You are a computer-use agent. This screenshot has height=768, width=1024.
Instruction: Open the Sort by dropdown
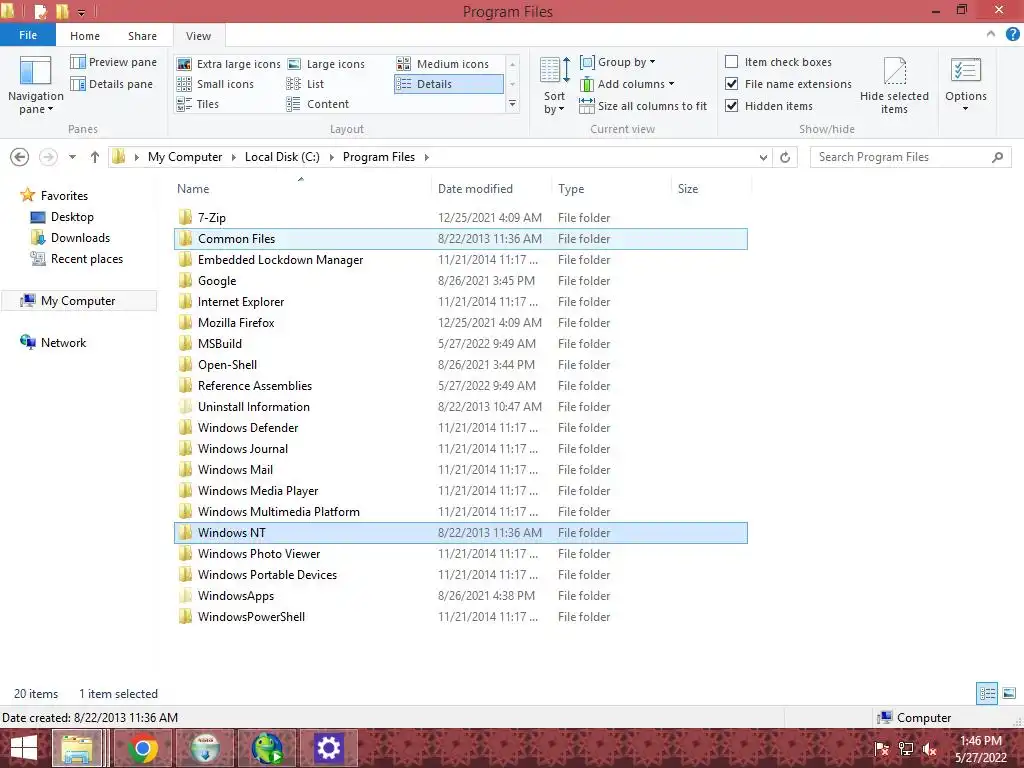tap(554, 86)
